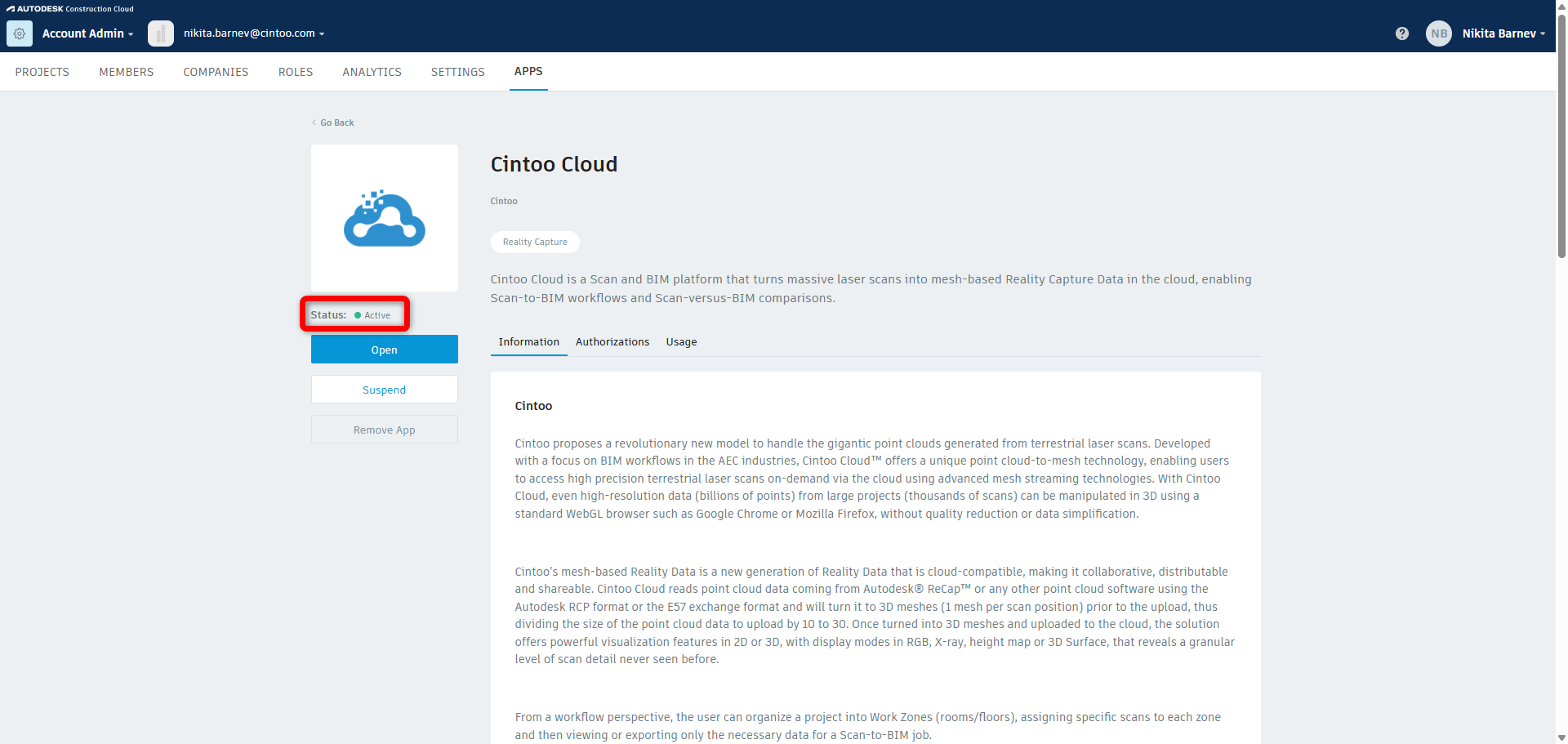Click the NB user avatar
Viewport: 1568px width, 744px height.
point(1439,33)
